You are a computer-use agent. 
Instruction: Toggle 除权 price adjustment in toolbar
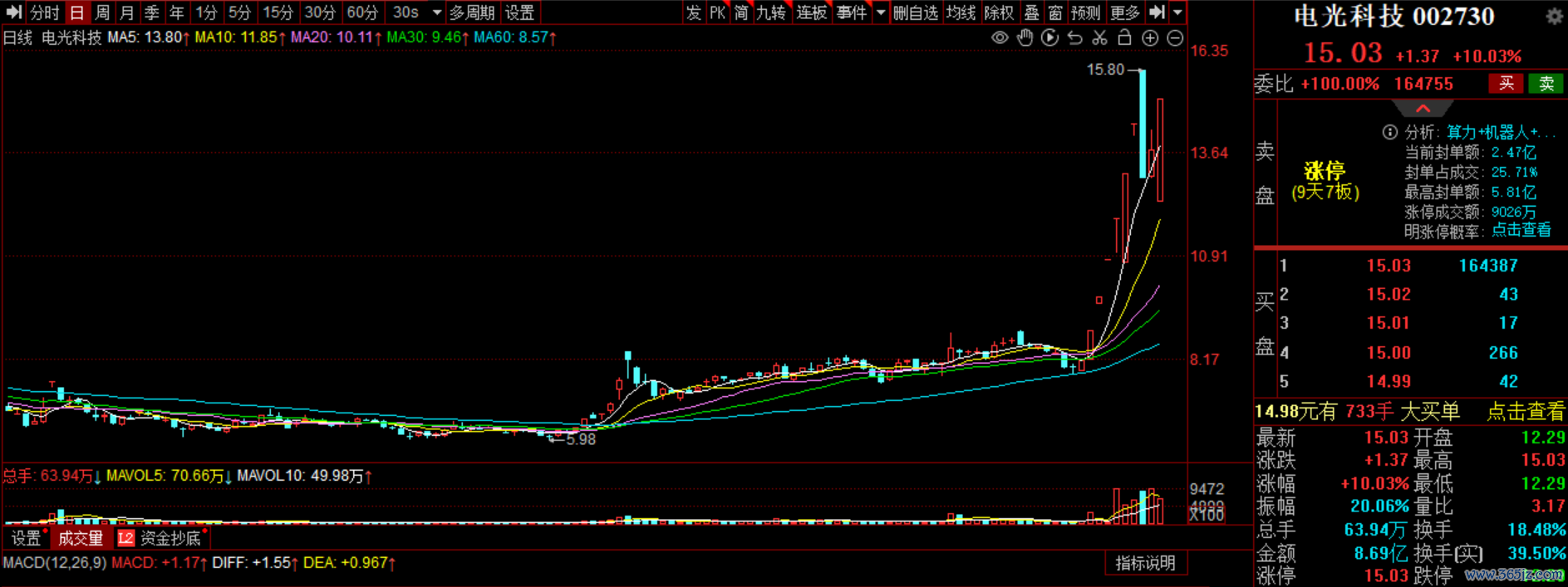click(x=998, y=12)
